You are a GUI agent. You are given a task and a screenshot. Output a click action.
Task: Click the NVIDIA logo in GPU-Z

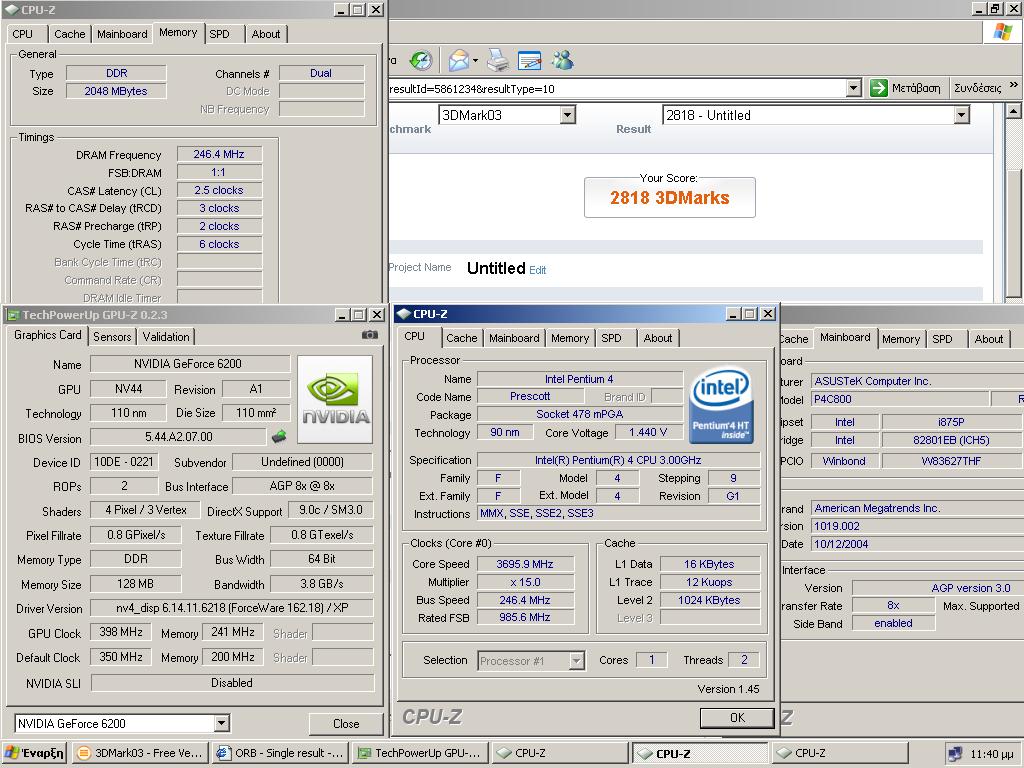tap(335, 399)
